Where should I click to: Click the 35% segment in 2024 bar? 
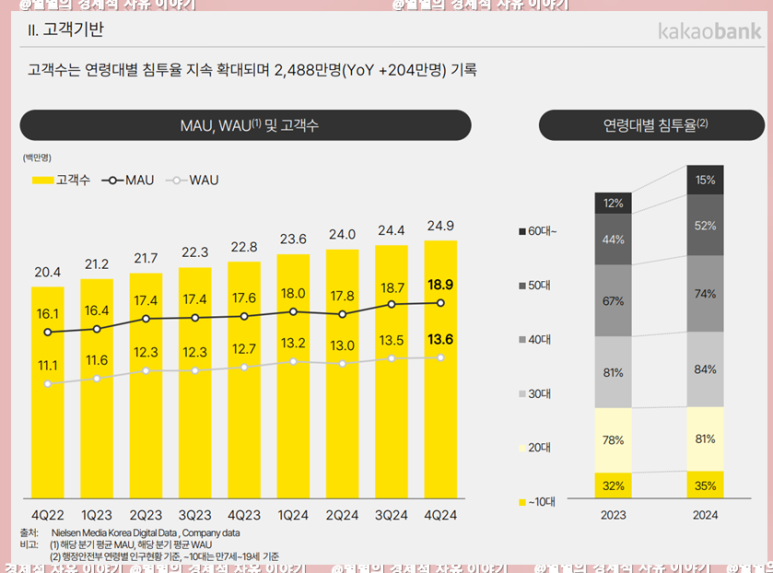pos(705,485)
